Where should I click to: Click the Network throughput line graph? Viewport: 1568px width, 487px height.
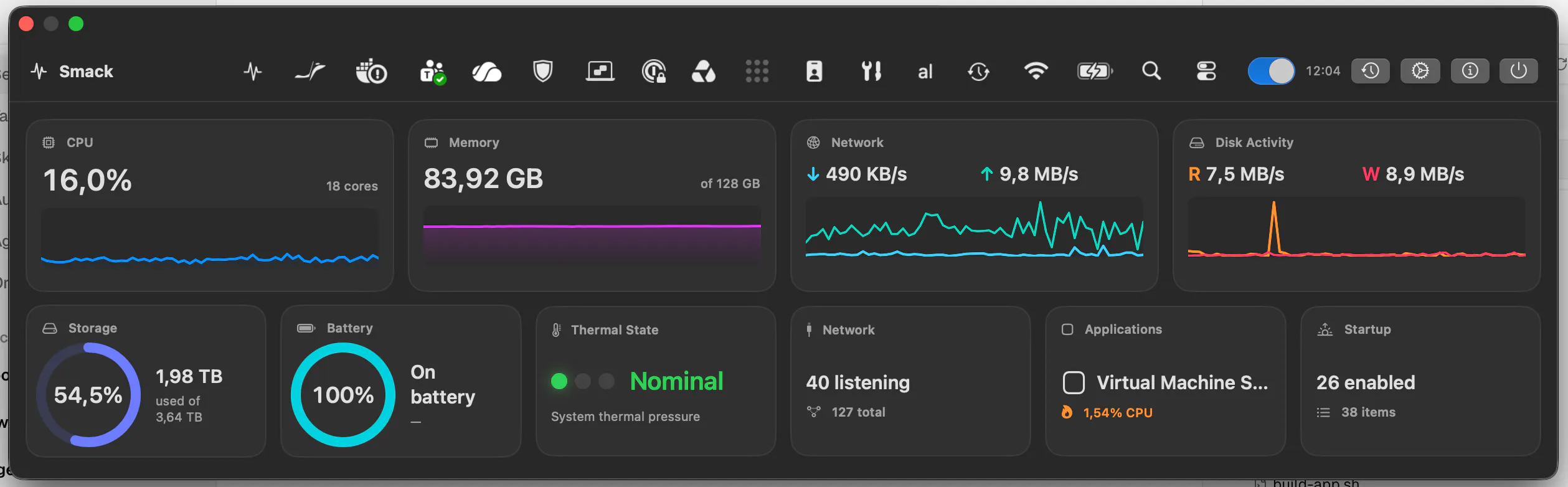click(x=975, y=228)
